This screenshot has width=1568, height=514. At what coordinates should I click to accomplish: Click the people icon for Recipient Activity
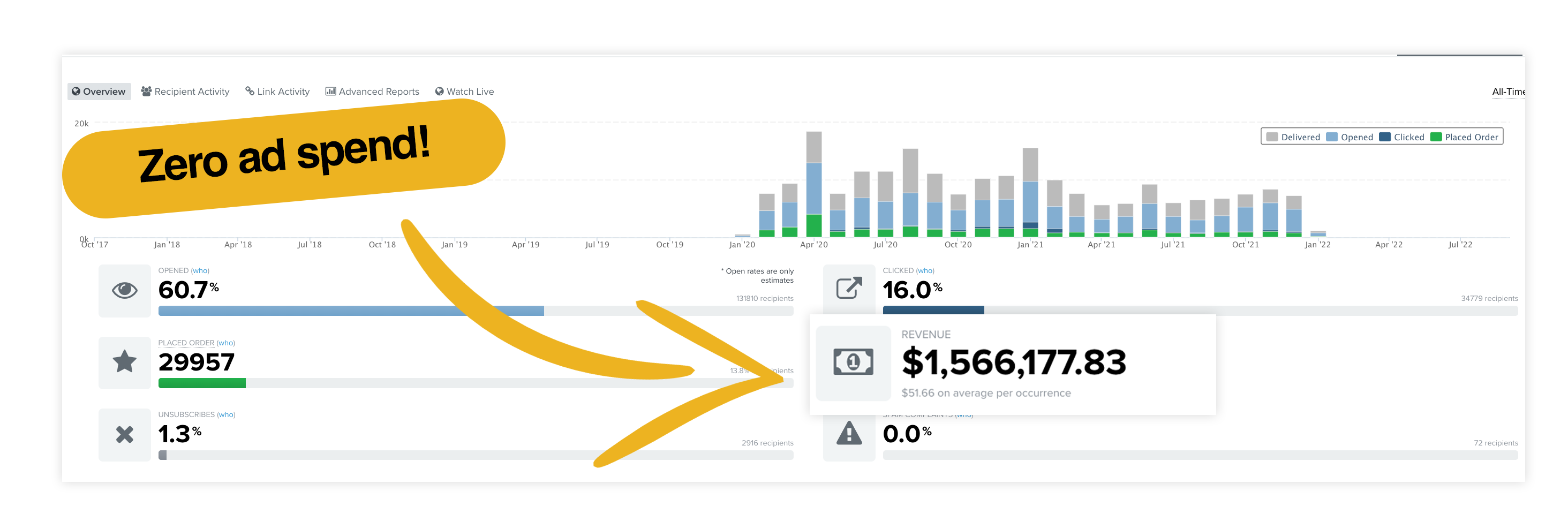pyautogui.click(x=146, y=91)
